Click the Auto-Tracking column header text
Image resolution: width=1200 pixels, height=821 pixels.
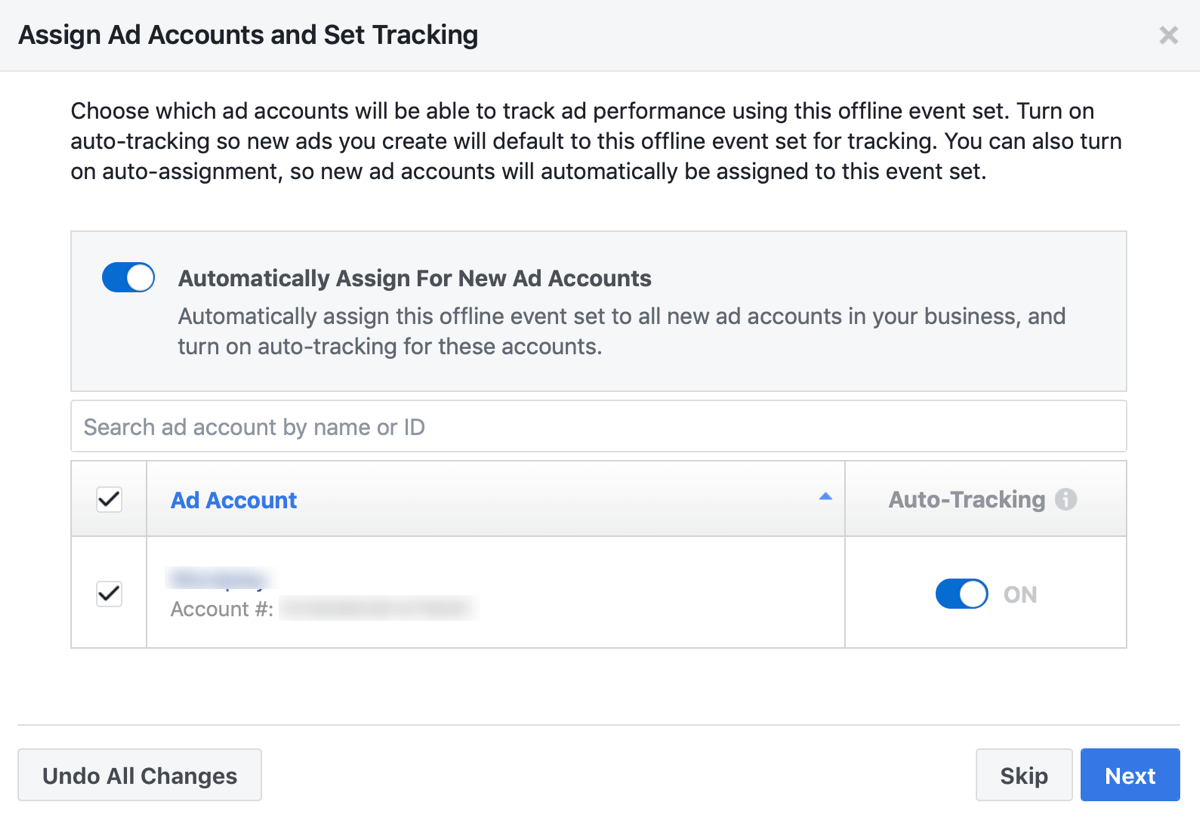[966, 500]
